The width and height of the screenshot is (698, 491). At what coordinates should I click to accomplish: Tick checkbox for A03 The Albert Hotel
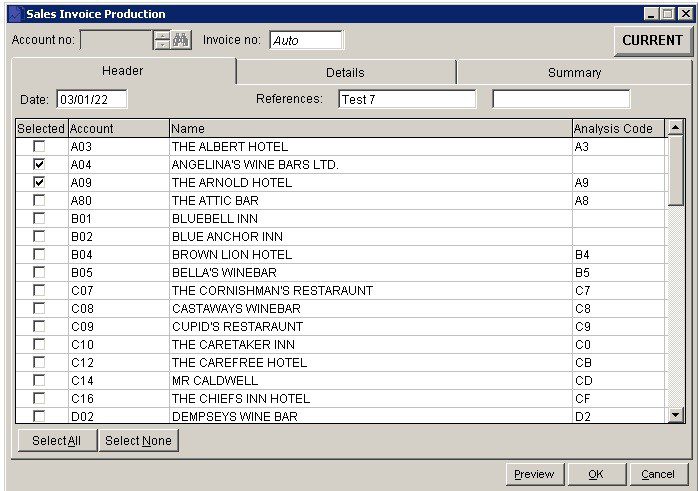pyautogui.click(x=39, y=146)
